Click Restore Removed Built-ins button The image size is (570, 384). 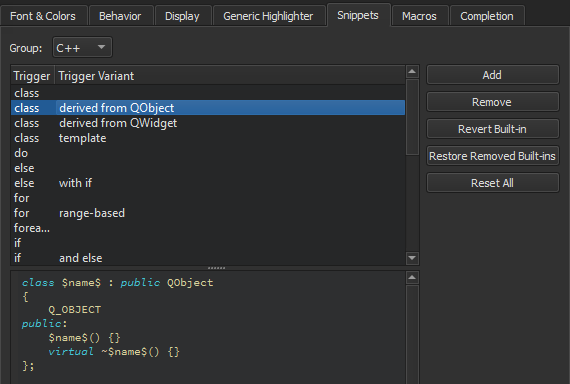tap(492, 156)
